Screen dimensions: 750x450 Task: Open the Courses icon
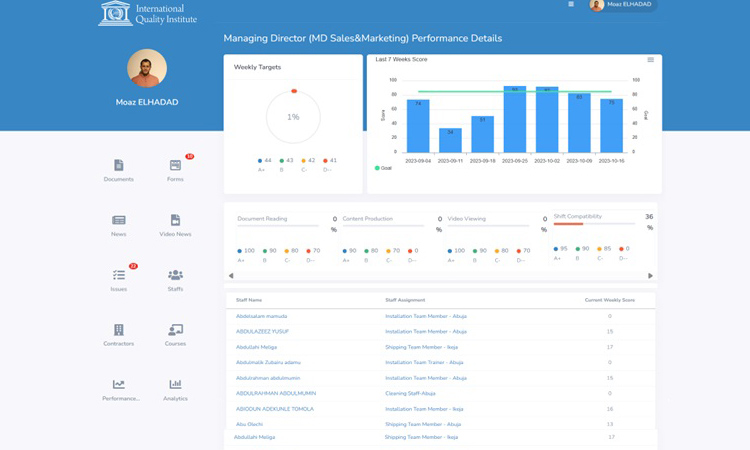(175, 330)
